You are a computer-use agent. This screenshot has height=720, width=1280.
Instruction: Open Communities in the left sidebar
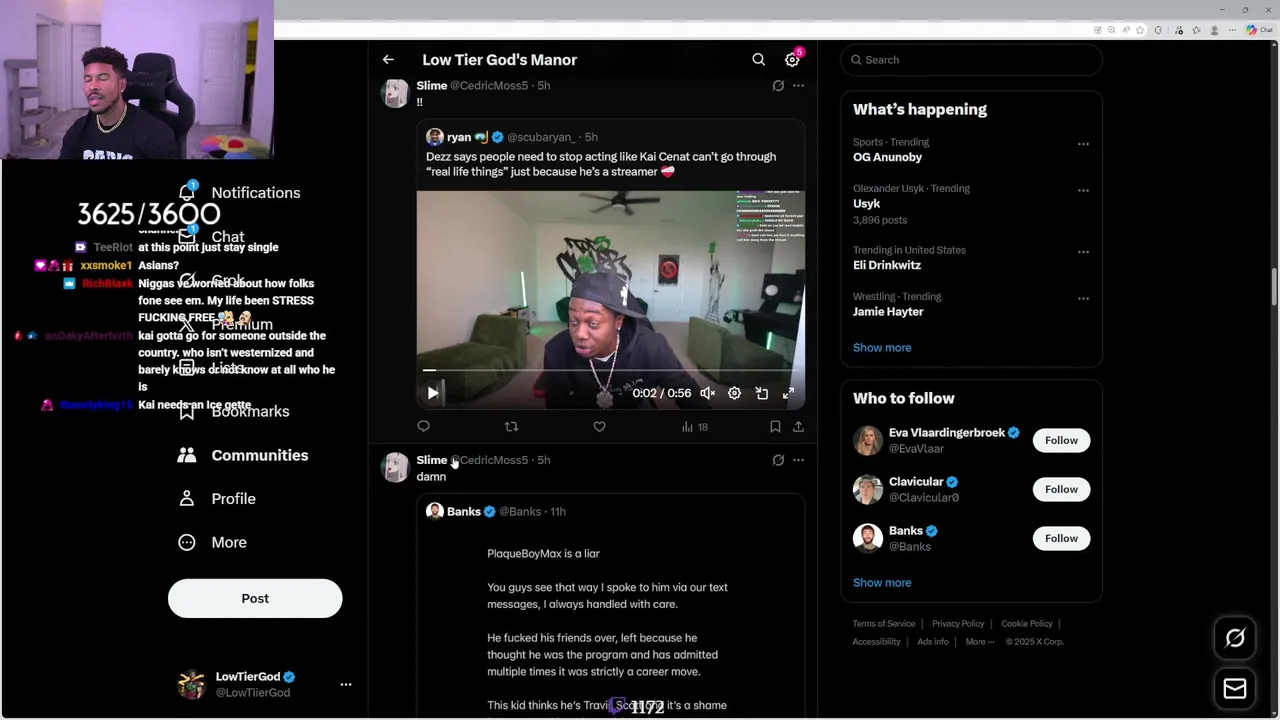point(242,455)
